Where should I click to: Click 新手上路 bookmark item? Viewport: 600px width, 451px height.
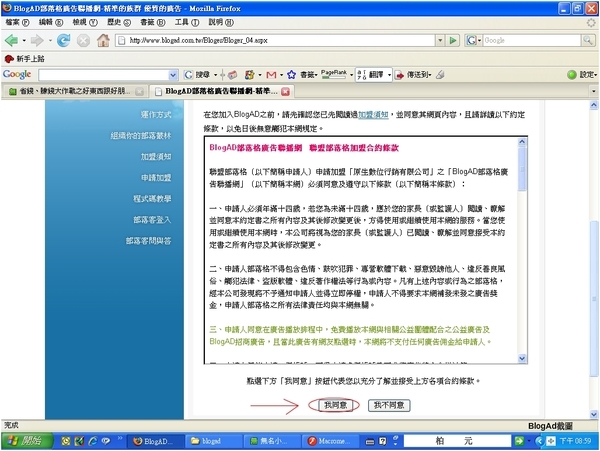[25, 59]
